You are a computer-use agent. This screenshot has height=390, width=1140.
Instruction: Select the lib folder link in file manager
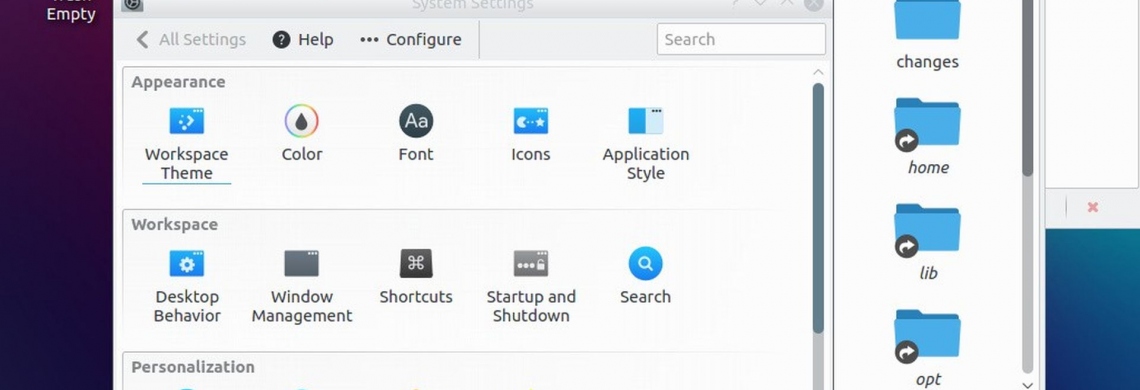(927, 242)
